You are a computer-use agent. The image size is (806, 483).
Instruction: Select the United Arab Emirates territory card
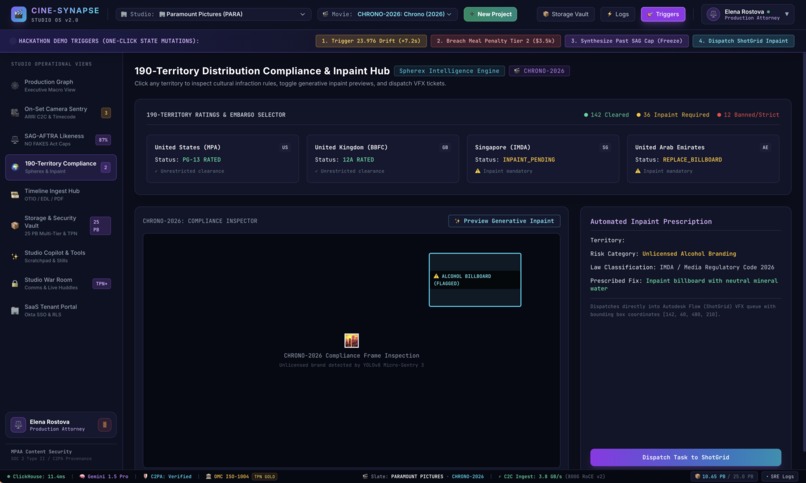[703, 159]
